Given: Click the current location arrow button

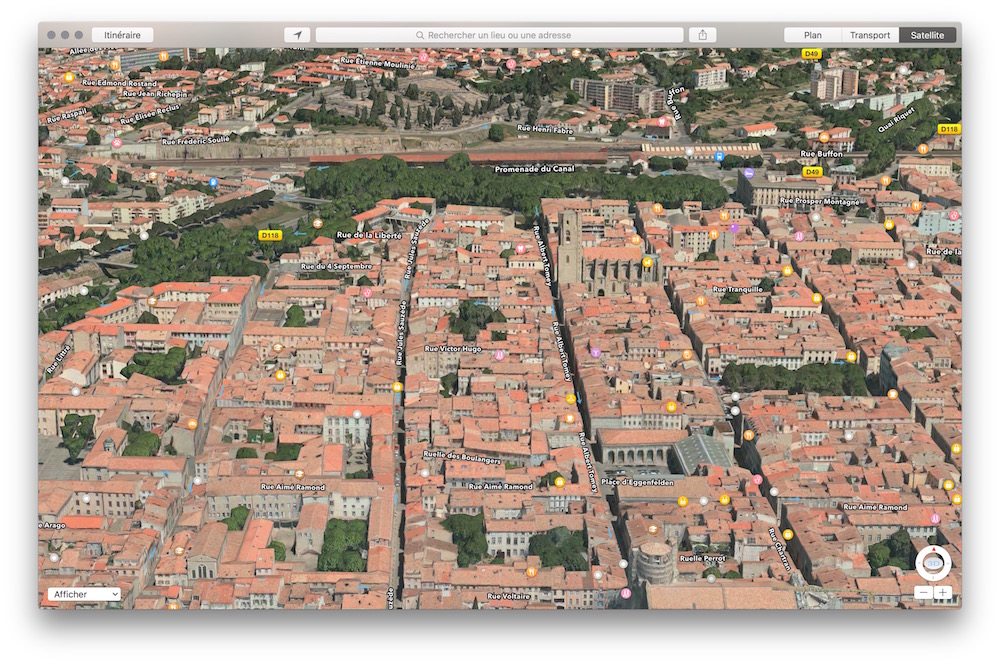Looking at the screenshot, I should coord(297,35).
